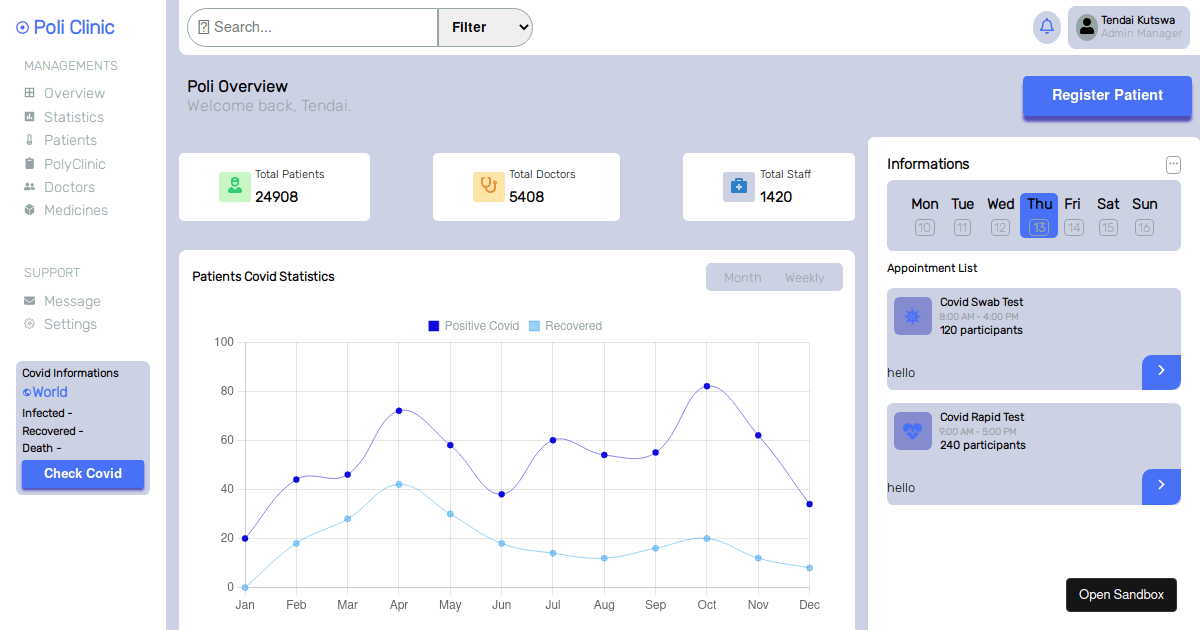Go to Medicines in the sidebar

coord(75,210)
